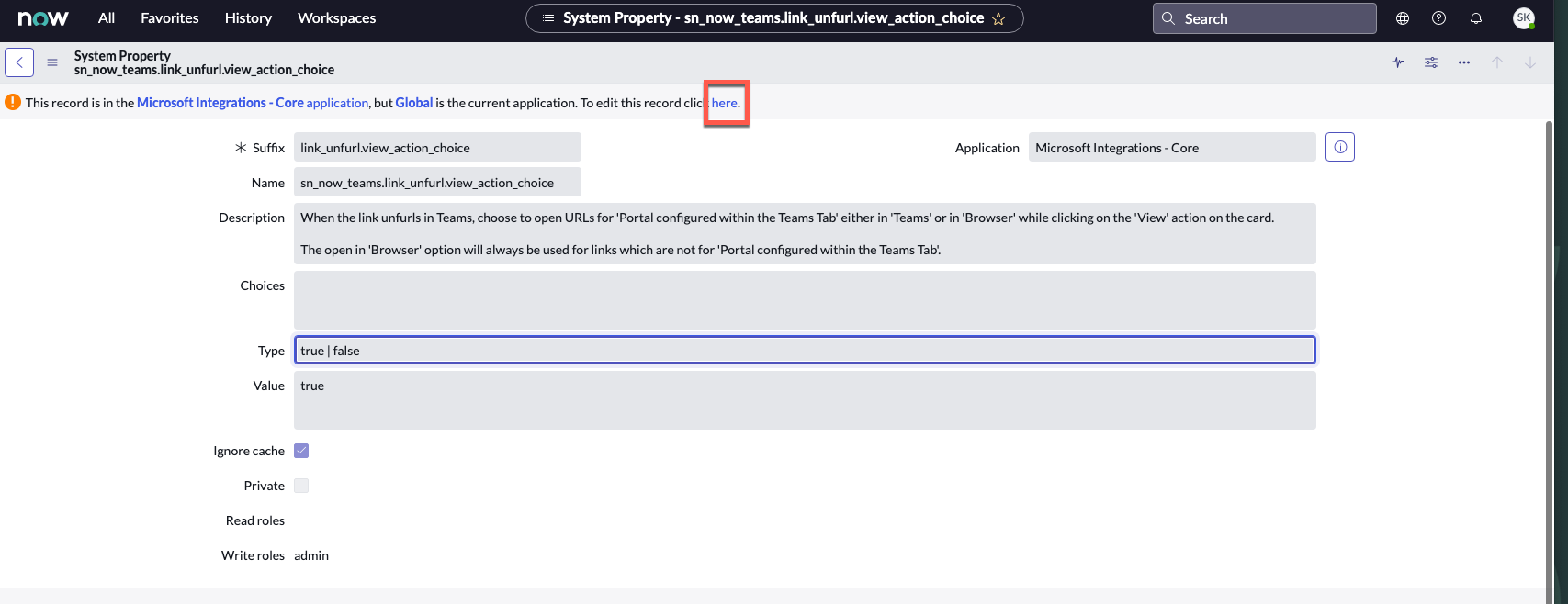Click 'here' to edit this record

[724, 103]
